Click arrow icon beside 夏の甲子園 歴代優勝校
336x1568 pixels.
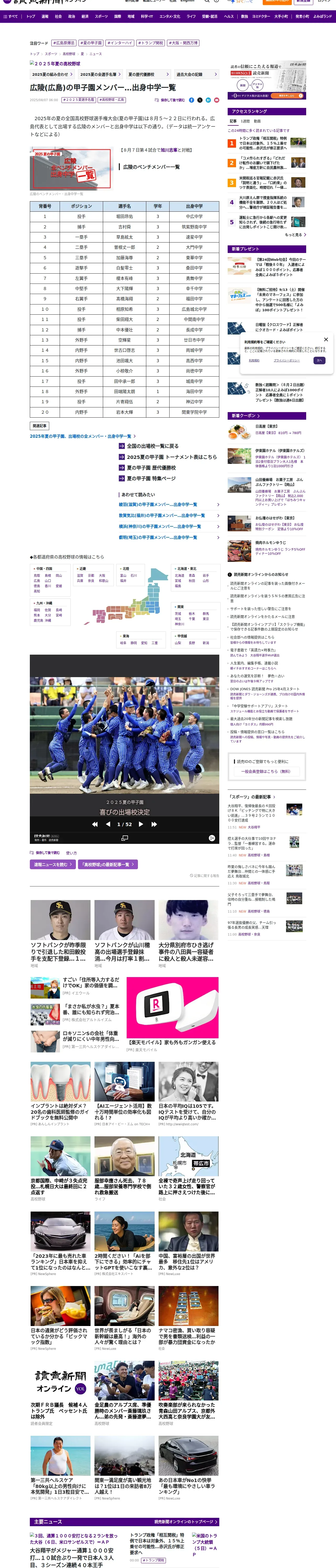click(x=121, y=468)
